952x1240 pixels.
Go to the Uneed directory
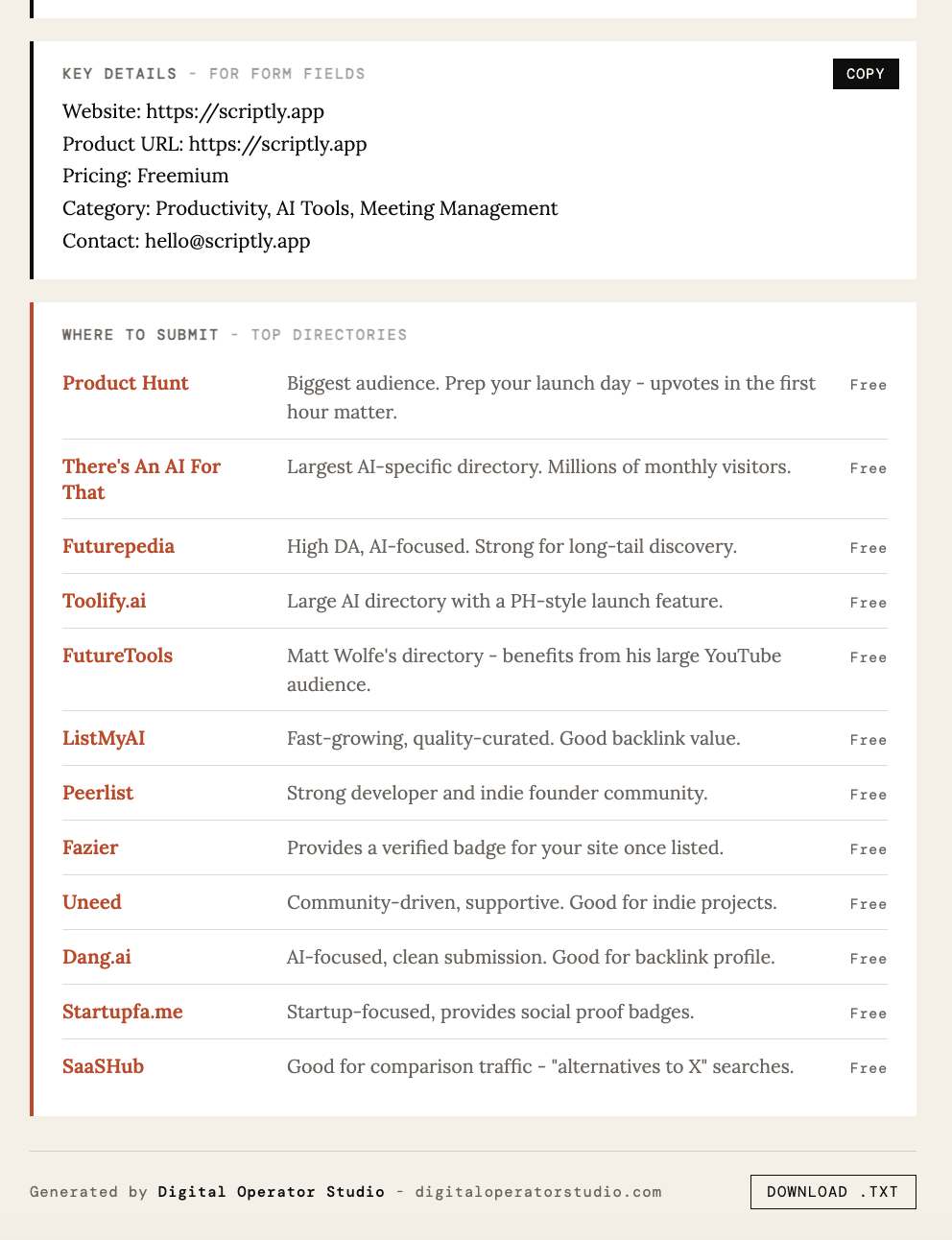coord(92,902)
